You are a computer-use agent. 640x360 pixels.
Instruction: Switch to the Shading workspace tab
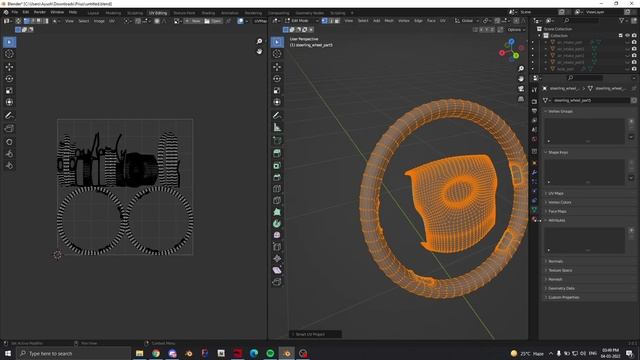[208, 13]
